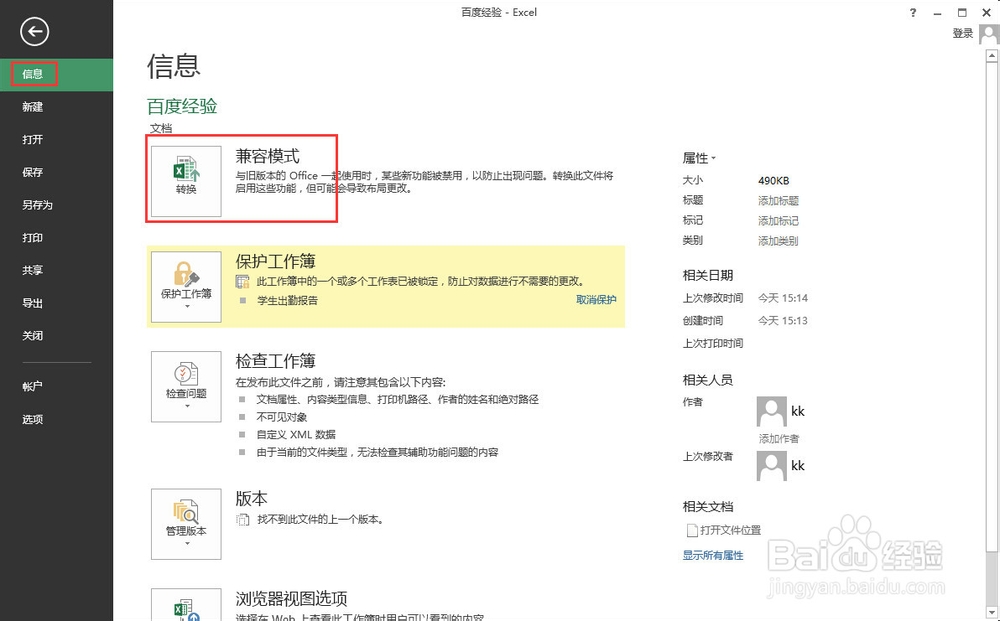Viewport: 1000px width, 621px height.
Task: Click the 今天 15:13 created time
Action: pos(783,321)
